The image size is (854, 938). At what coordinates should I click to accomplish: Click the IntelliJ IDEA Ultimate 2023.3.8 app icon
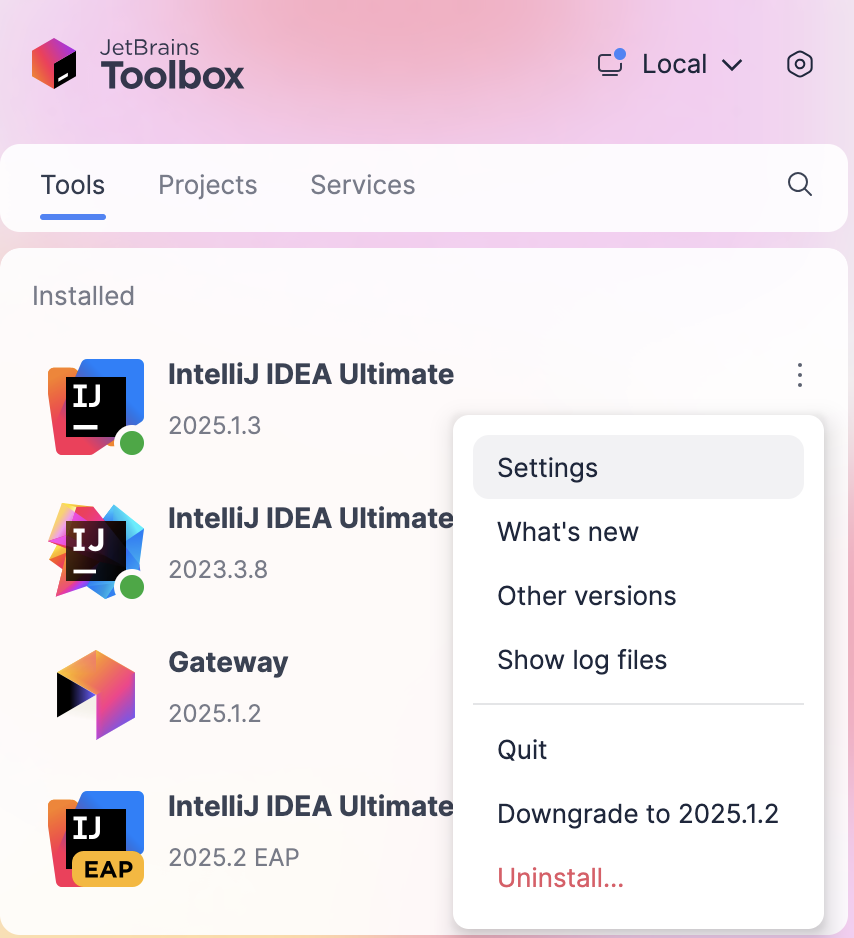95,551
